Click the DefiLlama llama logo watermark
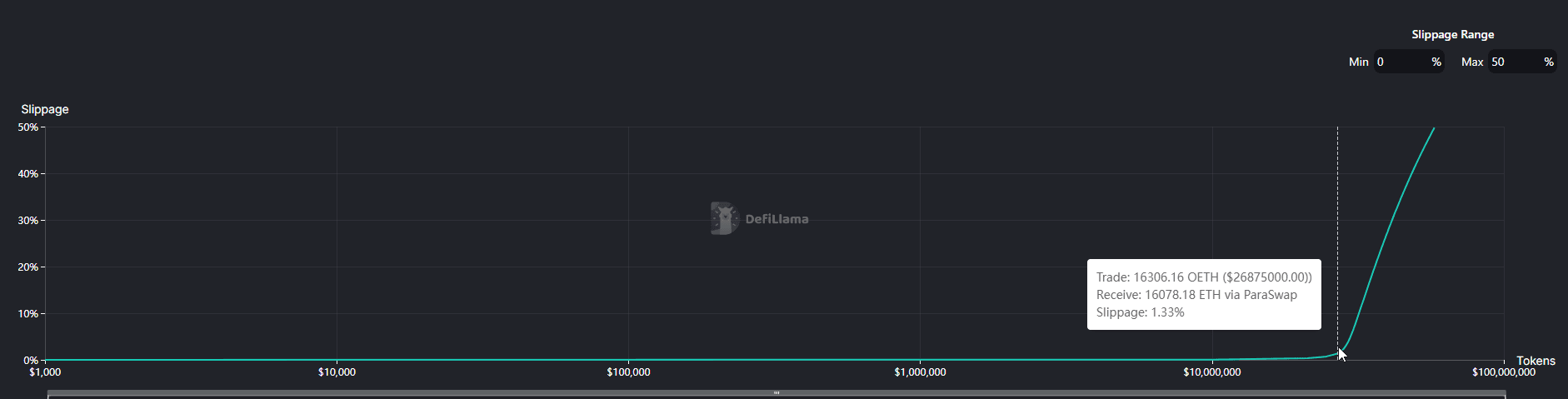Screen dimensions: 1568x399 tap(724, 218)
